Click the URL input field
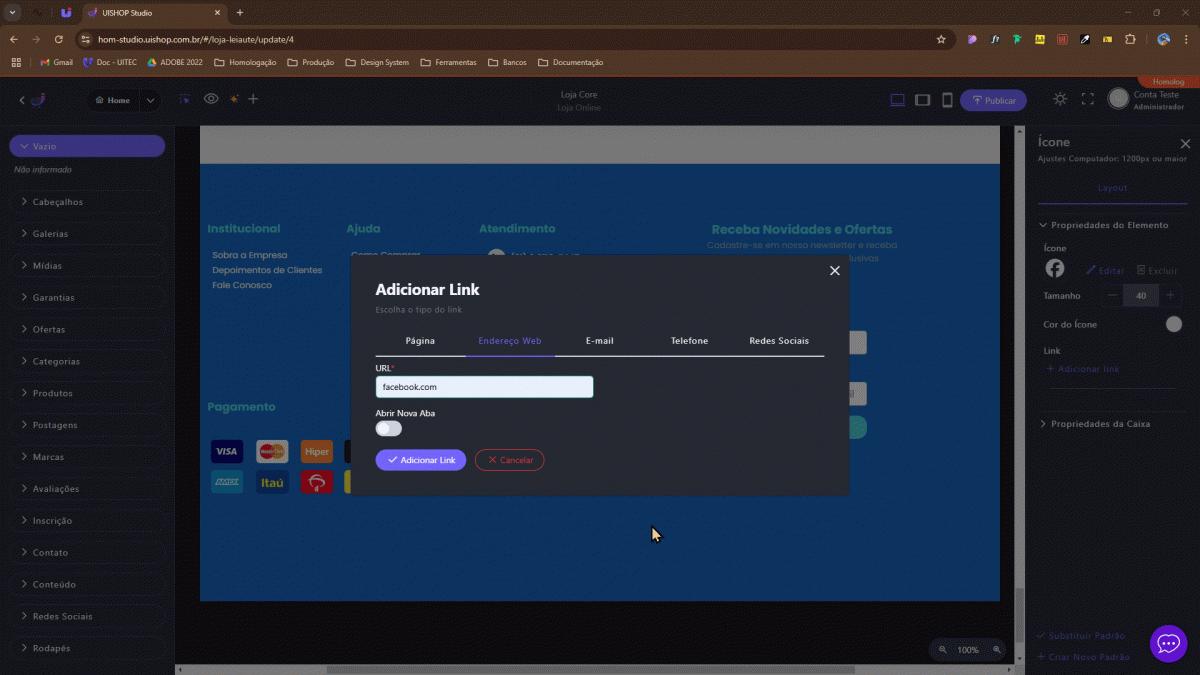 click(484, 387)
